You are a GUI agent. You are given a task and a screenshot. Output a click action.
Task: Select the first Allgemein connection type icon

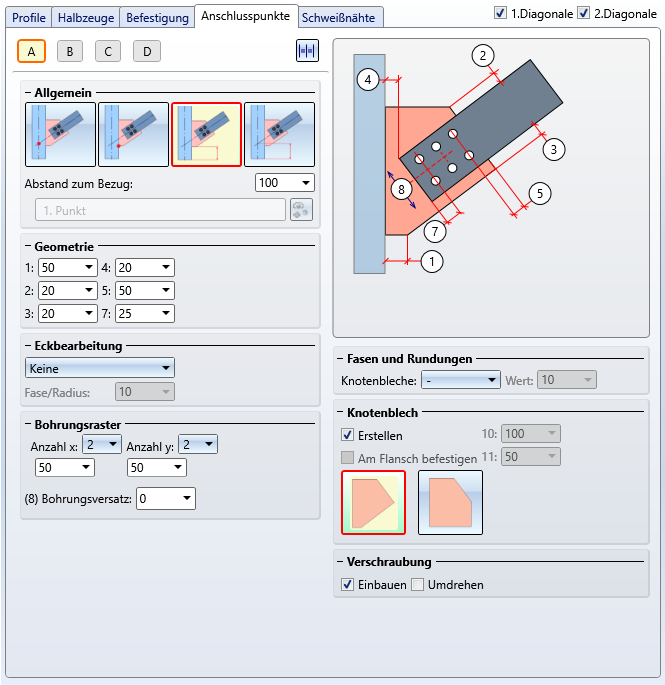tap(60, 135)
